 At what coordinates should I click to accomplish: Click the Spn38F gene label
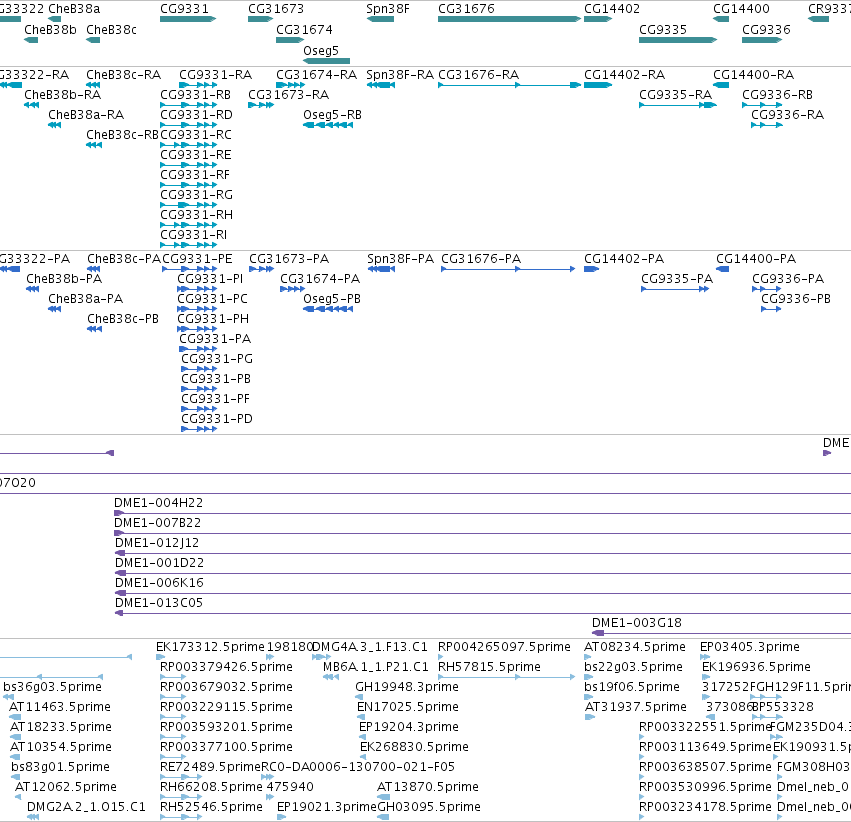tap(388, 9)
